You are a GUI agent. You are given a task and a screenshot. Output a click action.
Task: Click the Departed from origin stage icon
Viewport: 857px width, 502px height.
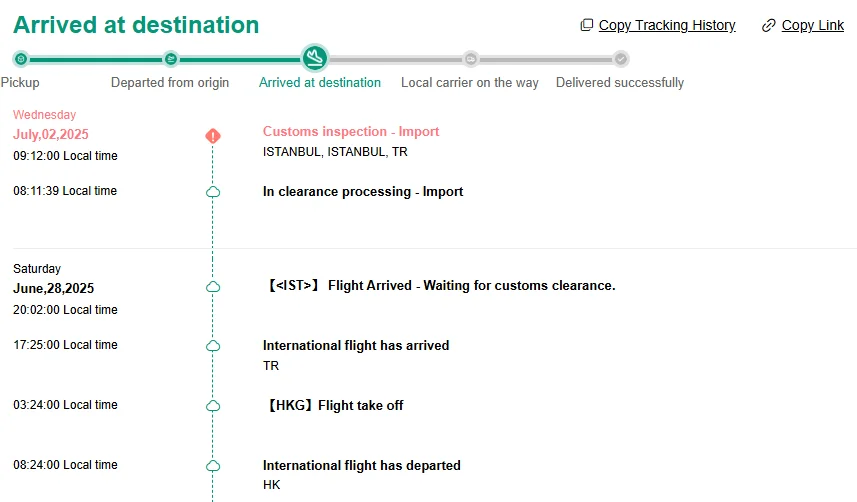point(170,59)
